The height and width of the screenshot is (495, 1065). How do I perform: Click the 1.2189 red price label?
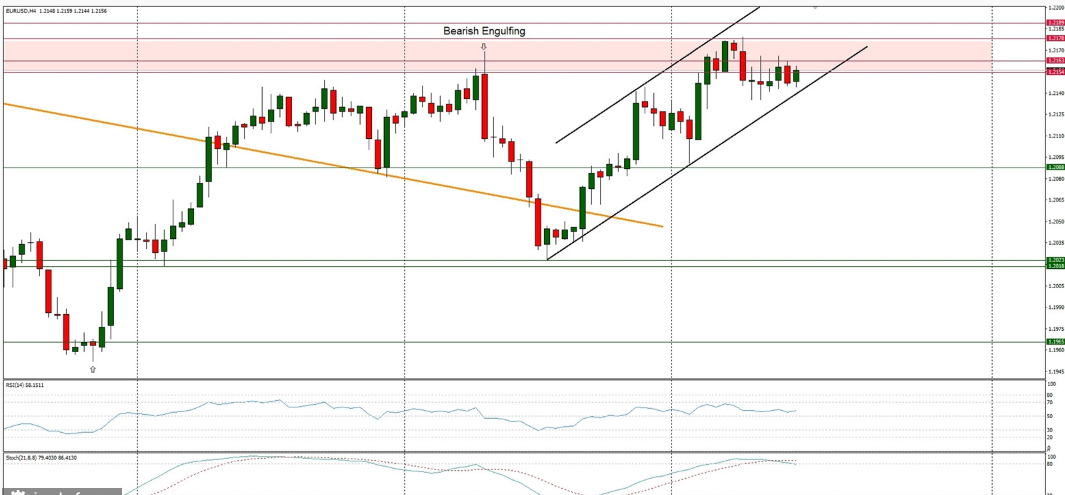(1054, 22)
